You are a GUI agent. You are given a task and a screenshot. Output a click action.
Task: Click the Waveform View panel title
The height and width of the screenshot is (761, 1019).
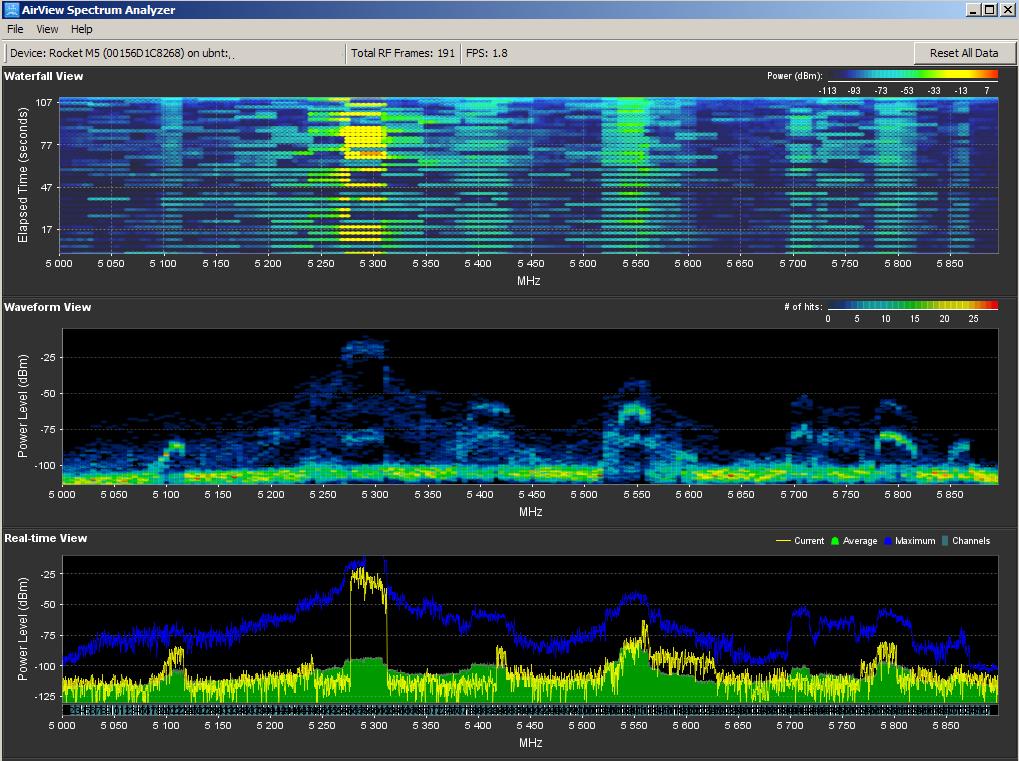[47, 307]
